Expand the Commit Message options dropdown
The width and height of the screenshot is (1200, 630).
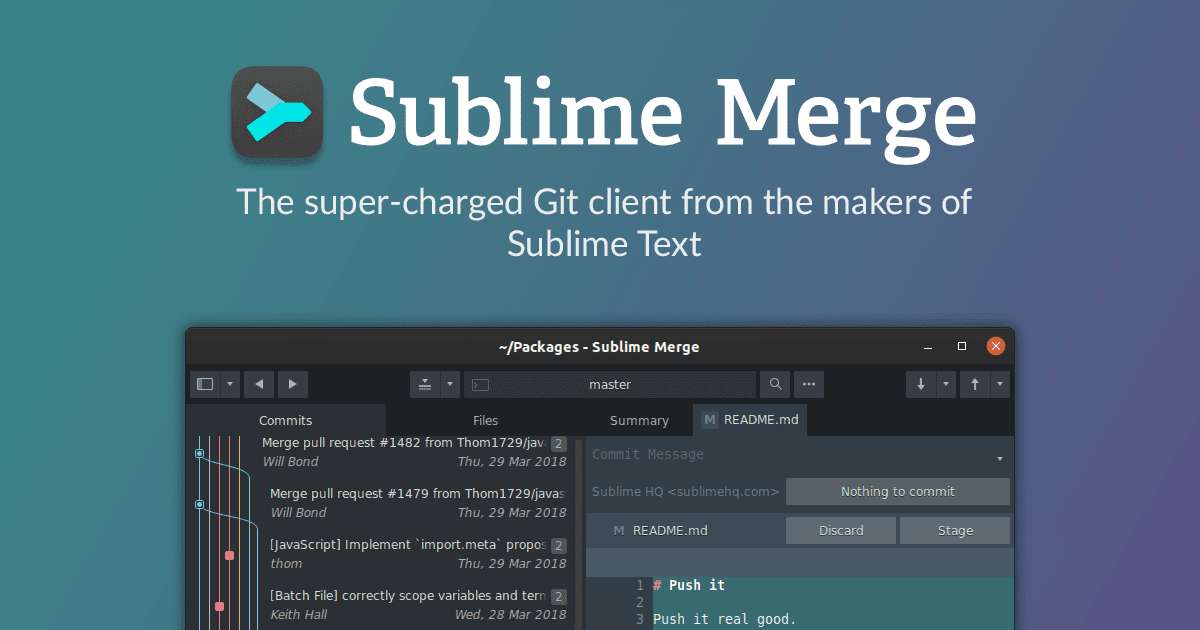(x=999, y=458)
